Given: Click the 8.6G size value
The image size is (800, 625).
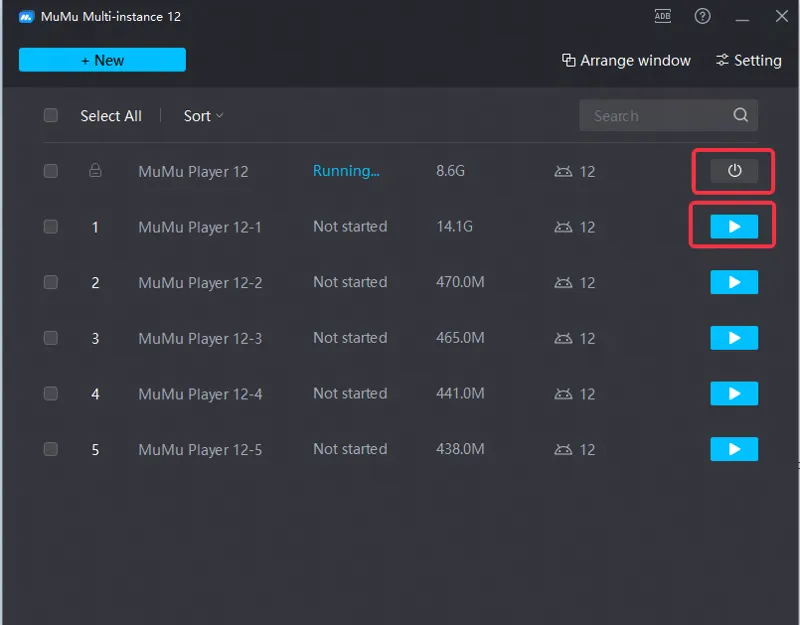Looking at the screenshot, I should 451,171.
